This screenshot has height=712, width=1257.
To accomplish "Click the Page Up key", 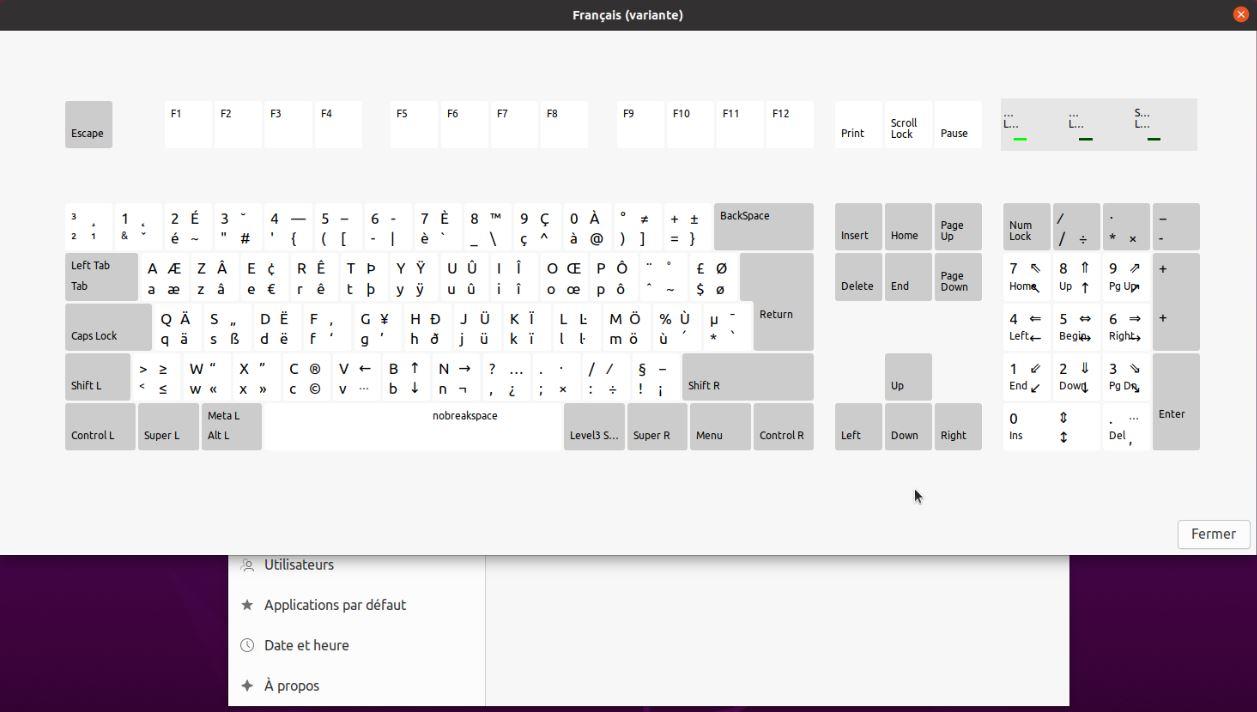I will pos(958,227).
